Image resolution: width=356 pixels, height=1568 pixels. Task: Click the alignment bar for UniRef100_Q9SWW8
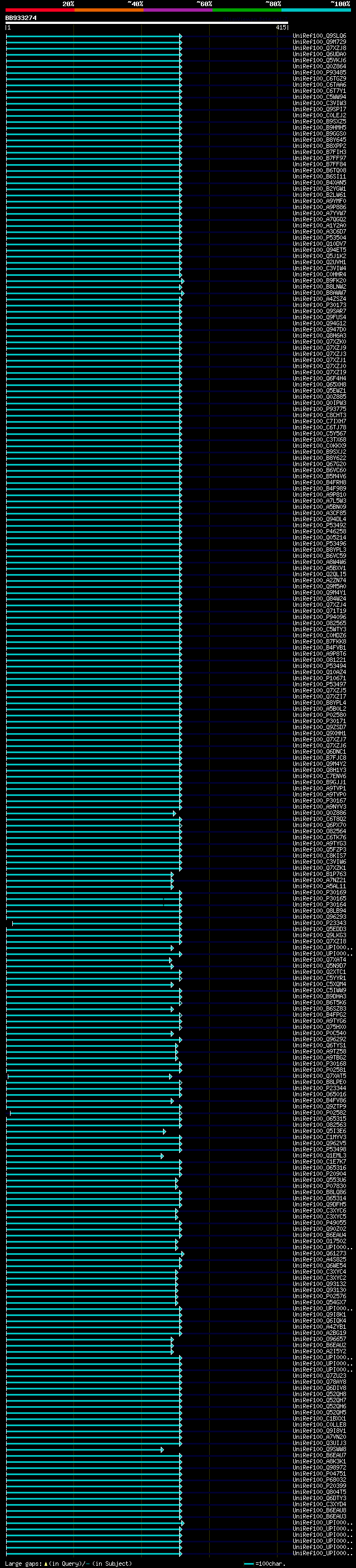[x=85, y=1450]
